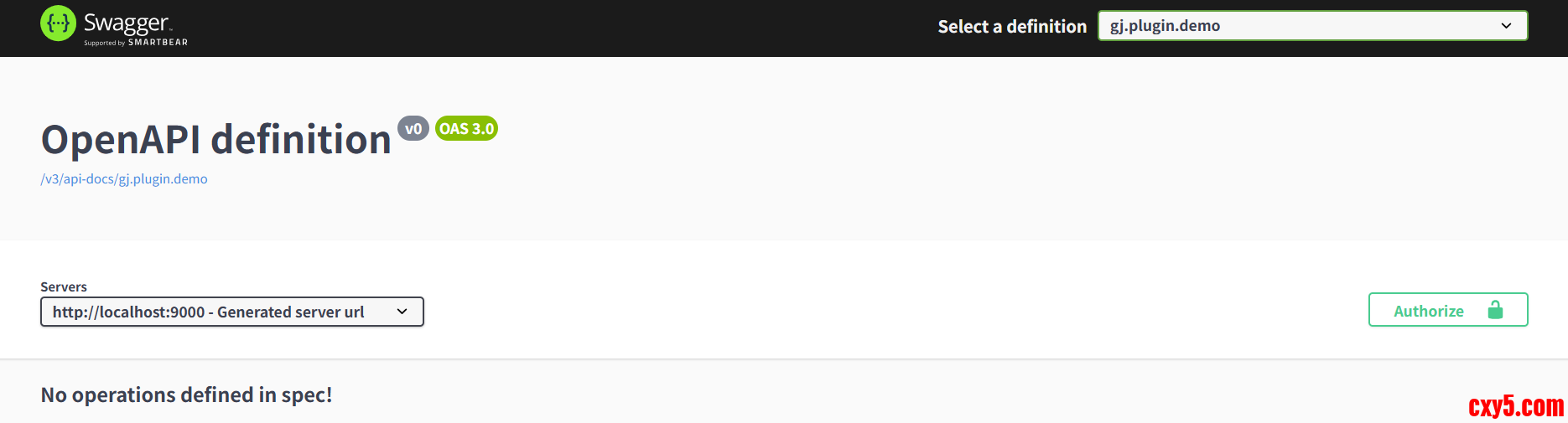Click the v0 version badge
Image resolution: width=1568 pixels, height=423 pixels.
pos(413,129)
